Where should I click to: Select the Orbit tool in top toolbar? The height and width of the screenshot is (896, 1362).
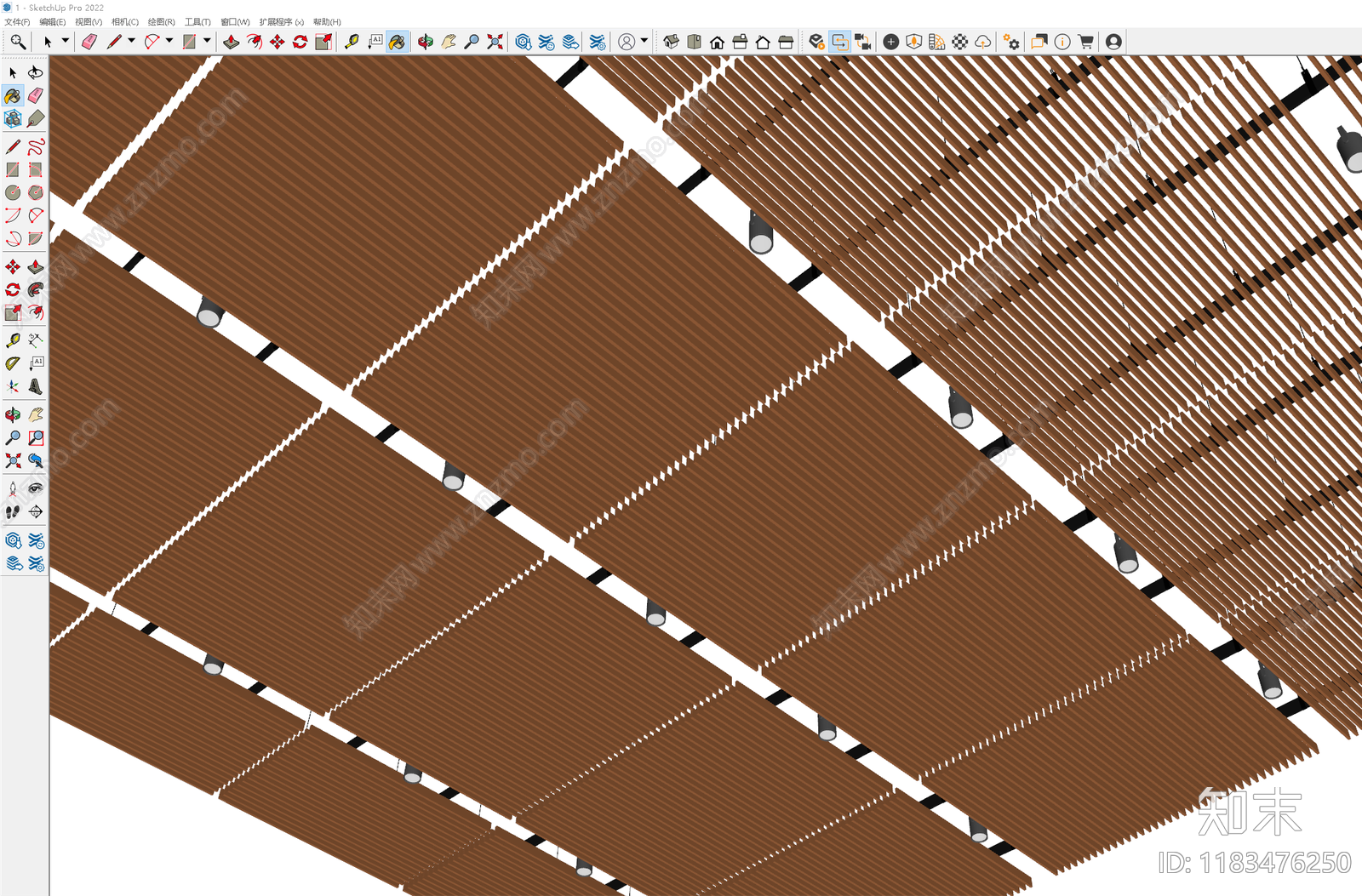coord(426,41)
